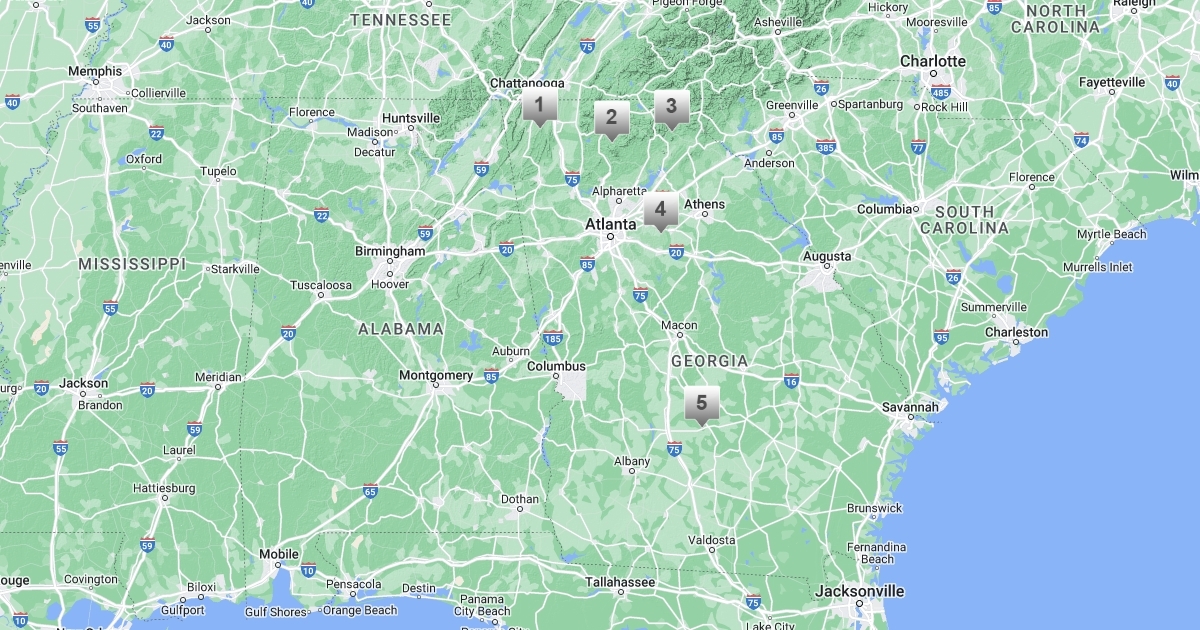Click the Charlotte city label
Viewport: 1200px width, 630px height.
tap(933, 61)
